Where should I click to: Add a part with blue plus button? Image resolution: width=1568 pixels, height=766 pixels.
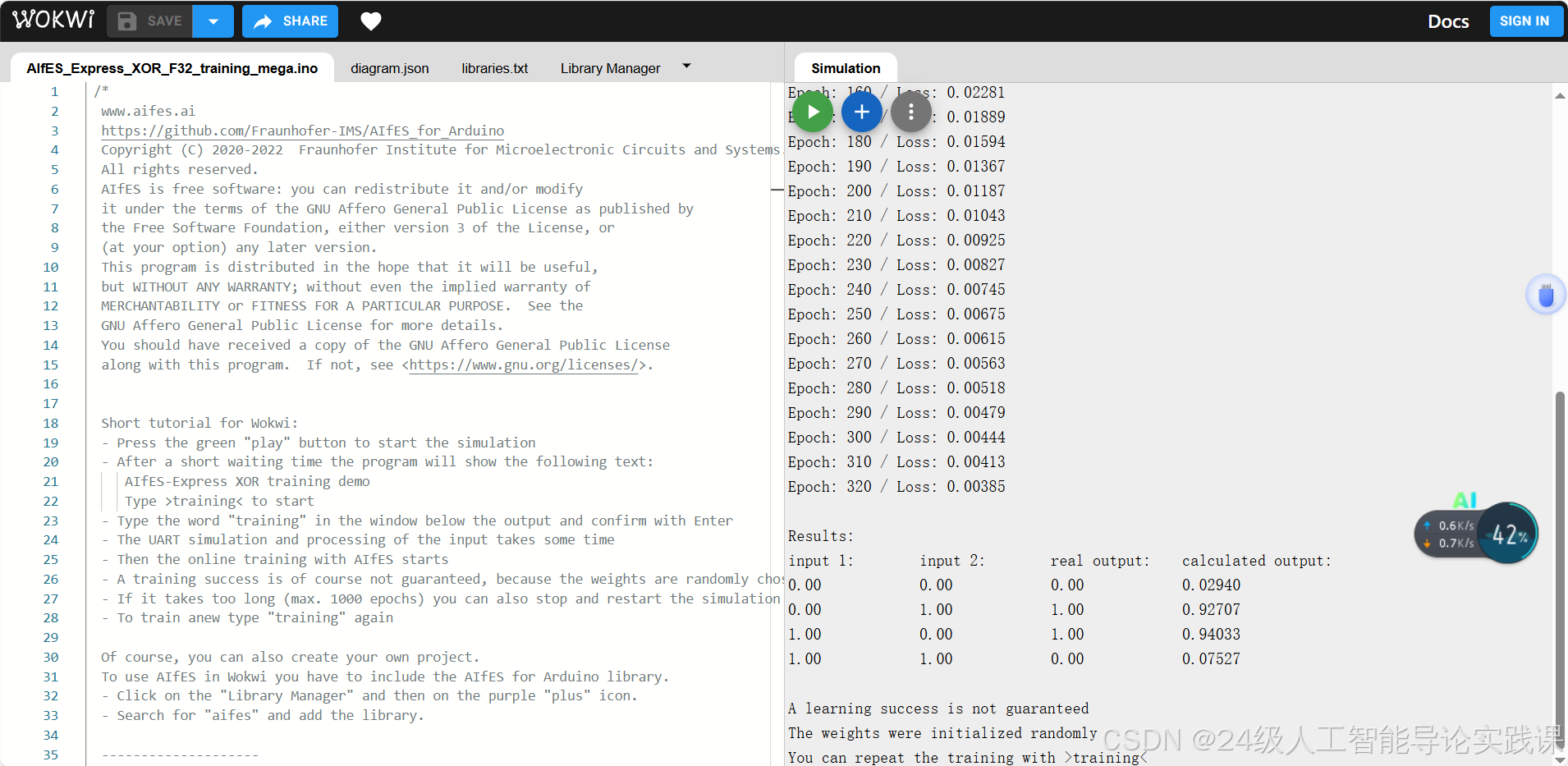[x=862, y=112]
